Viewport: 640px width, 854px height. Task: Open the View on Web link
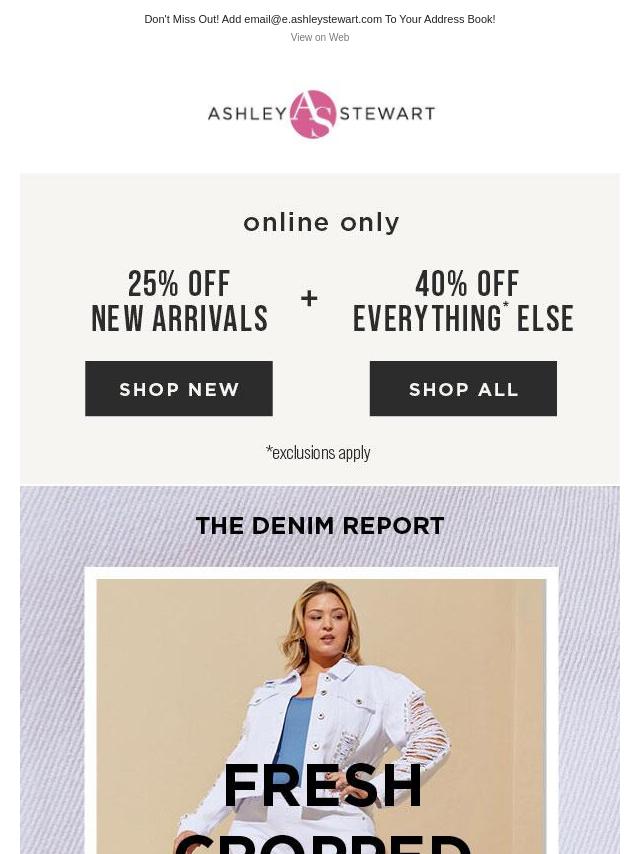point(320,38)
